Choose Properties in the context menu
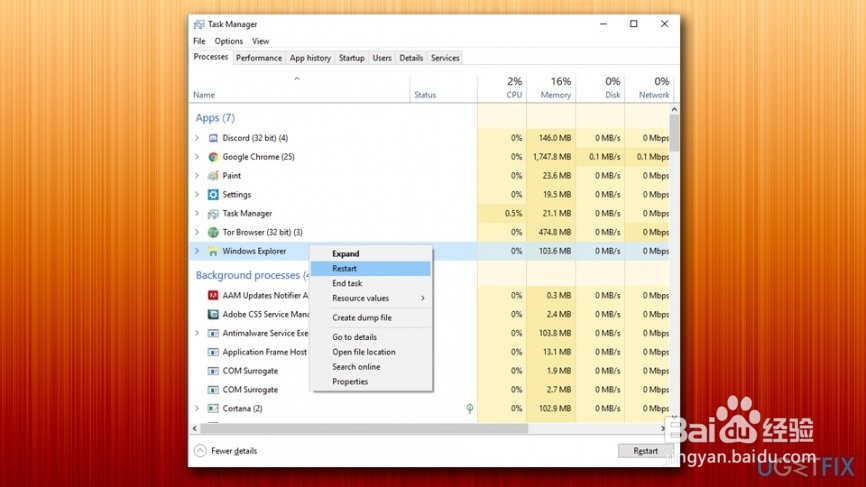The width and height of the screenshot is (866, 487). pyautogui.click(x=371, y=382)
